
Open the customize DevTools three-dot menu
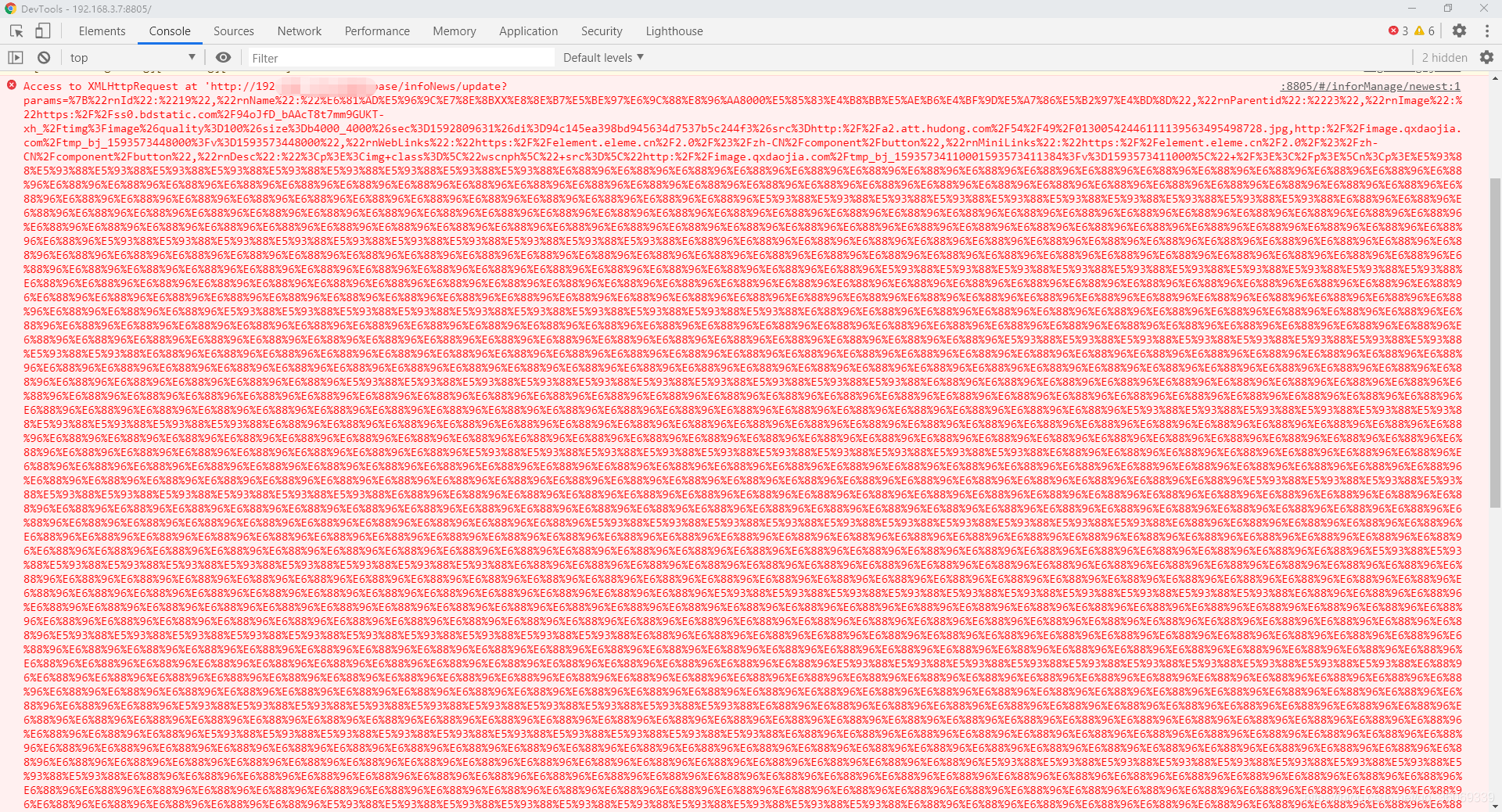pos(1489,31)
